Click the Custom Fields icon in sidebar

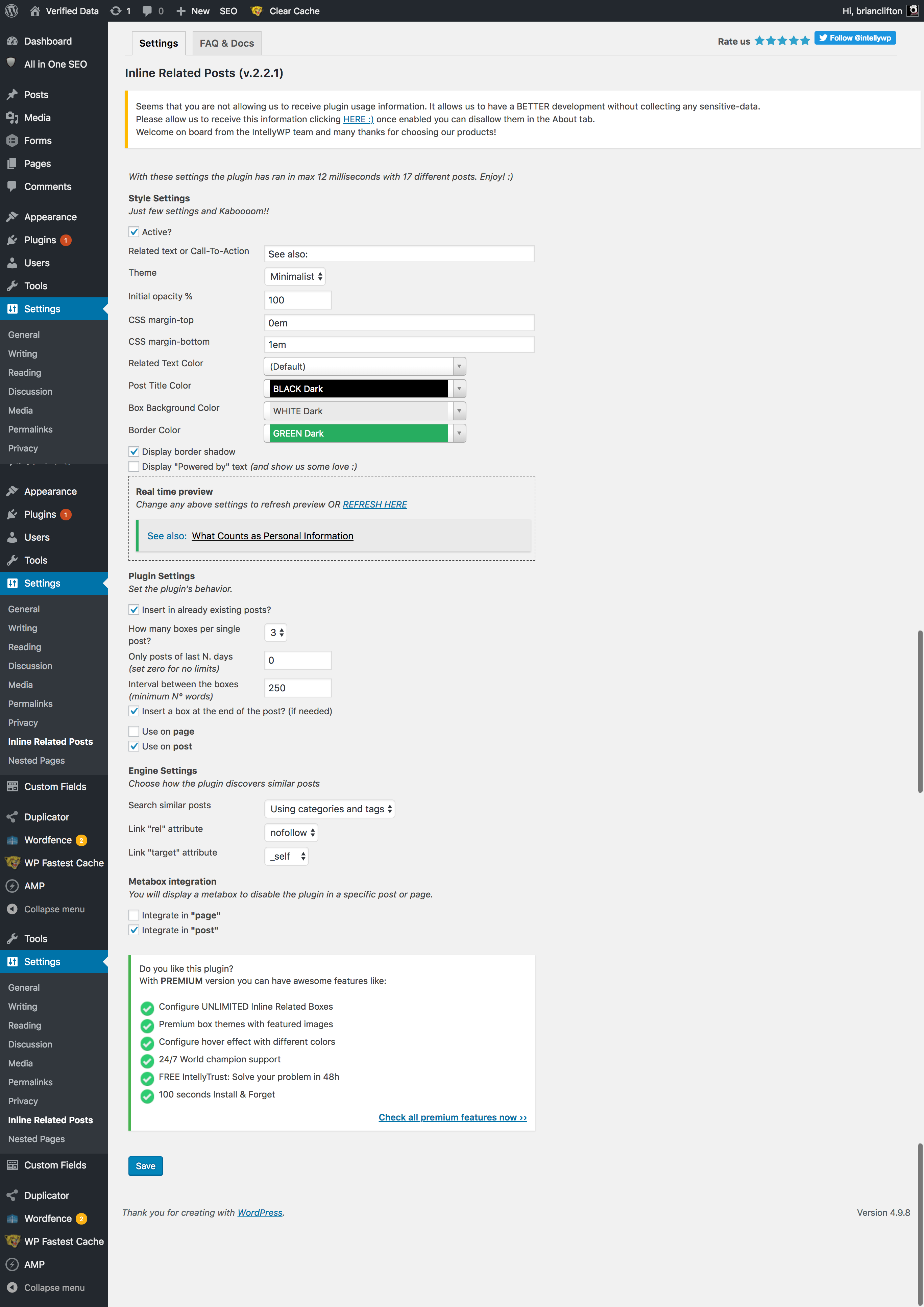12,787
